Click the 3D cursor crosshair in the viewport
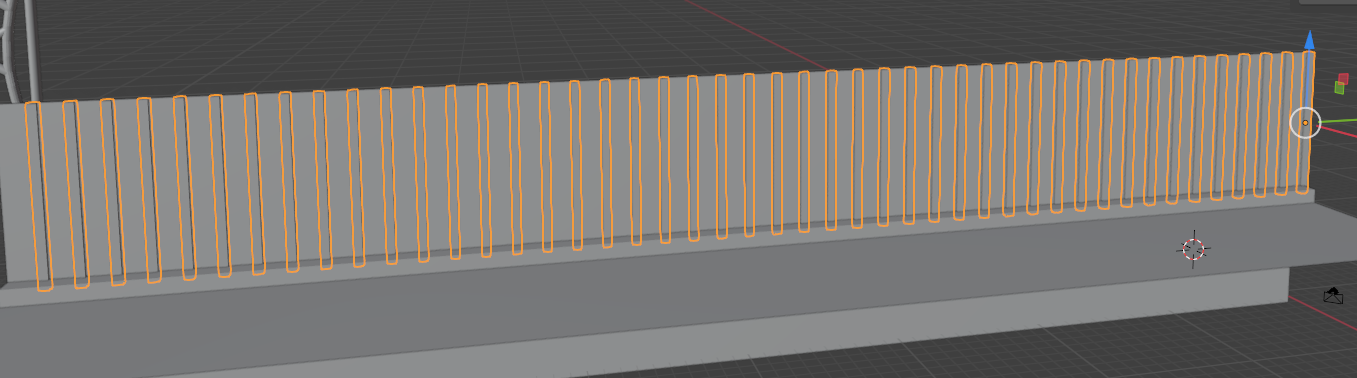1357x378 pixels. (1194, 249)
